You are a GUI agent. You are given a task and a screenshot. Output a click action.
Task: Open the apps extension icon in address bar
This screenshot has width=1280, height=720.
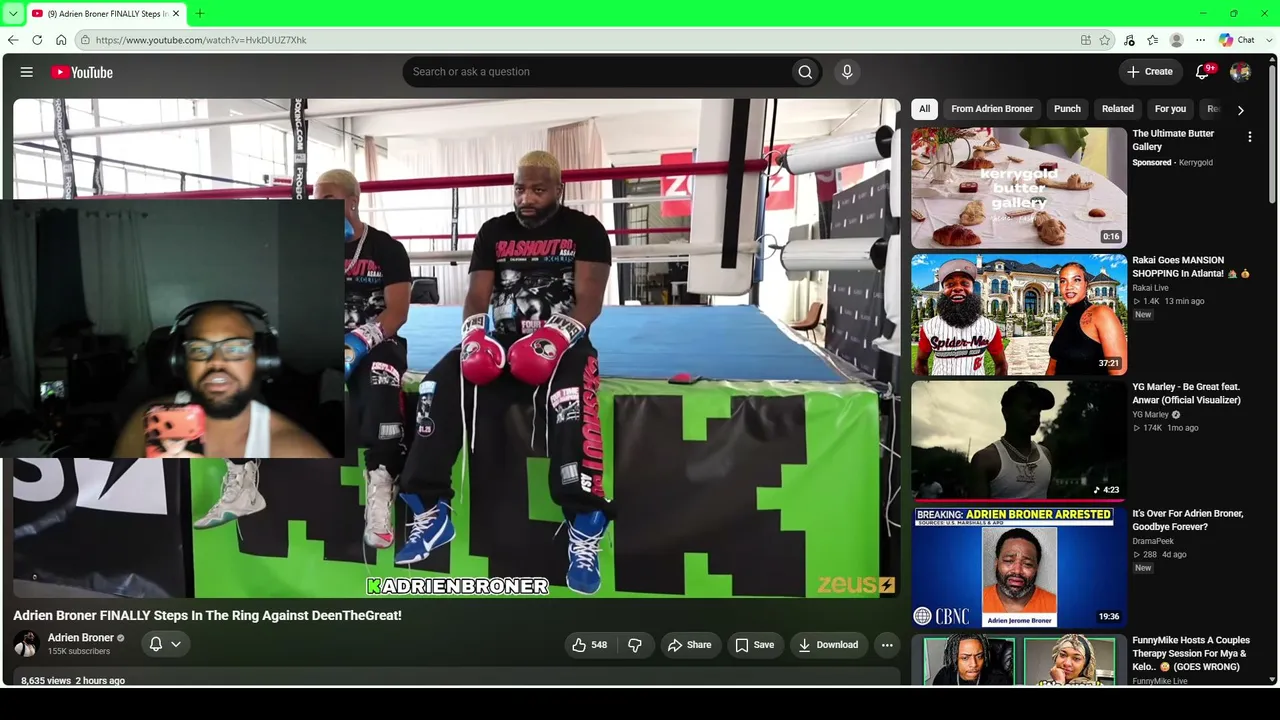(x=1086, y=40)
